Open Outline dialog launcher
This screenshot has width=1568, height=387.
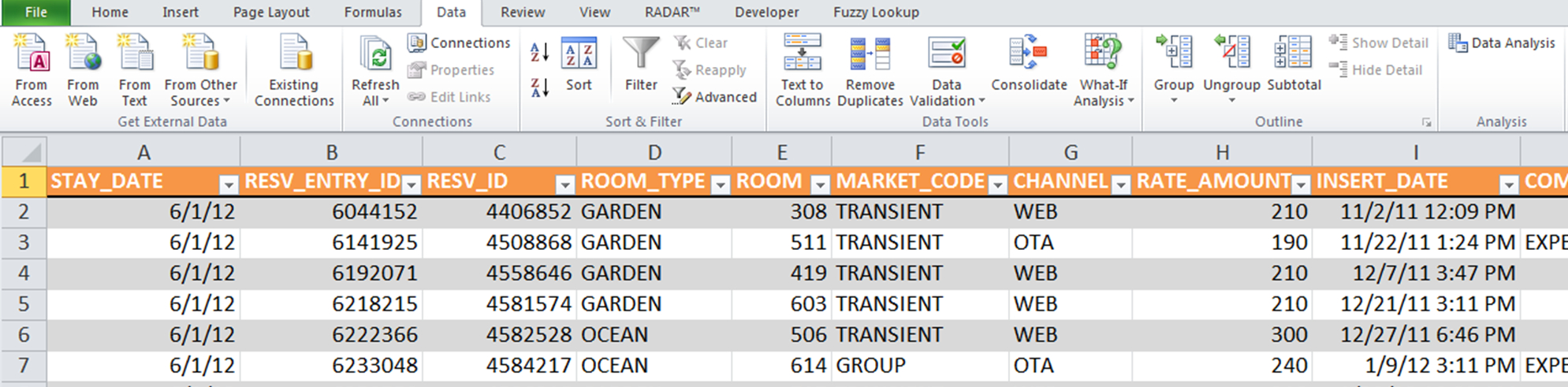click(1426, 122)
